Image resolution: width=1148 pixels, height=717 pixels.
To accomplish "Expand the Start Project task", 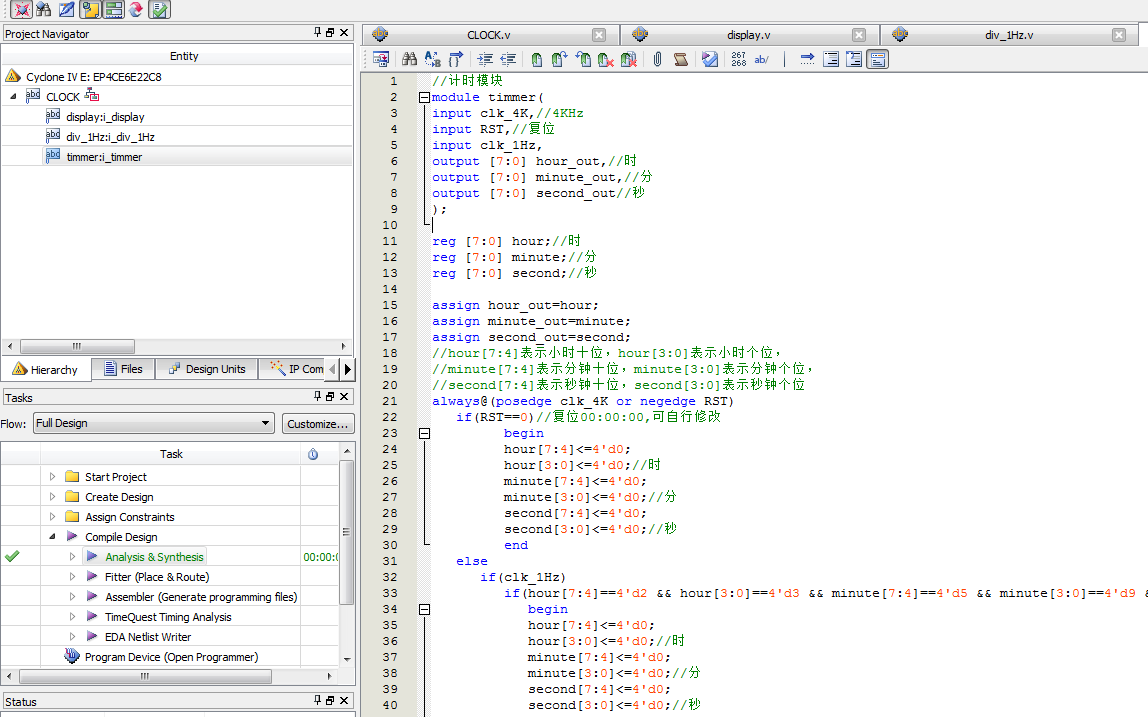I will 52,477.
